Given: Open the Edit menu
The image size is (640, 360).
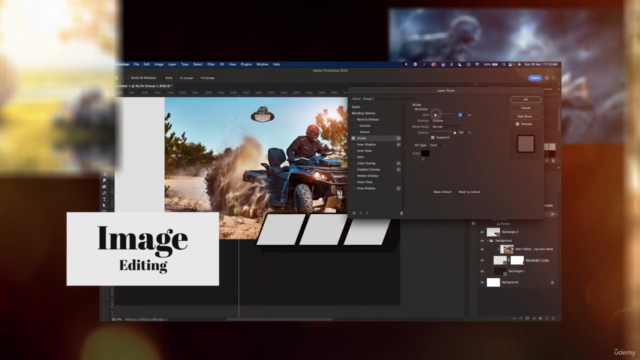Looking at the screenshot, I should tap(147, 64).
